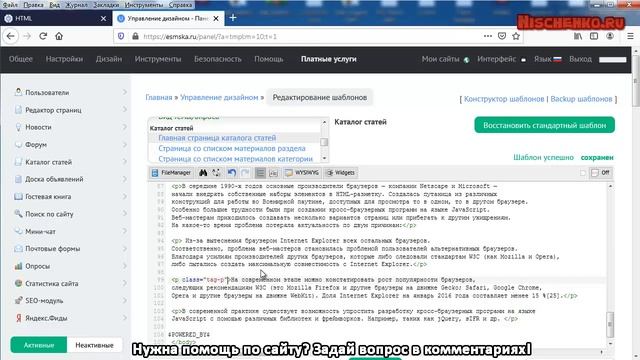Open page actions three-dot menu
640x360 pixels.
(487, 36)
